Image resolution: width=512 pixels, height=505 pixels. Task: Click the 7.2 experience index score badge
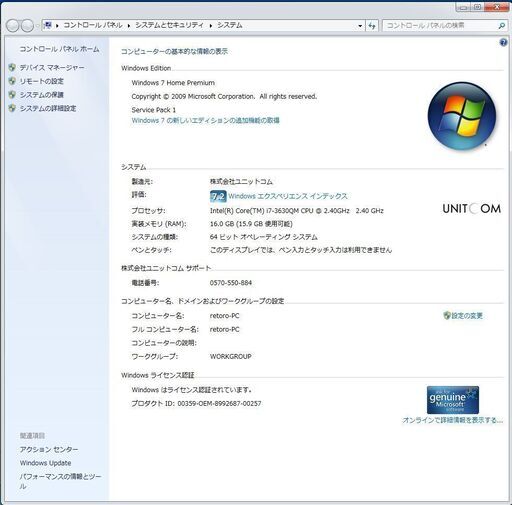coord(218,196)
